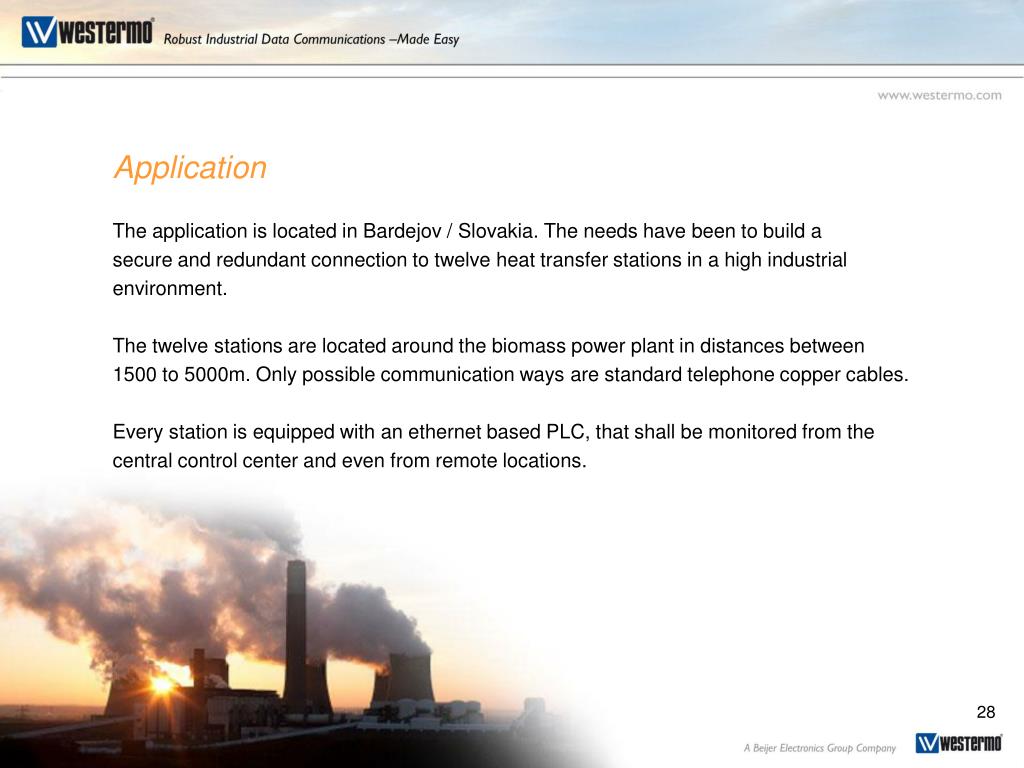Click the slide number 28
1024x768 pixels.
coord(985,712)
